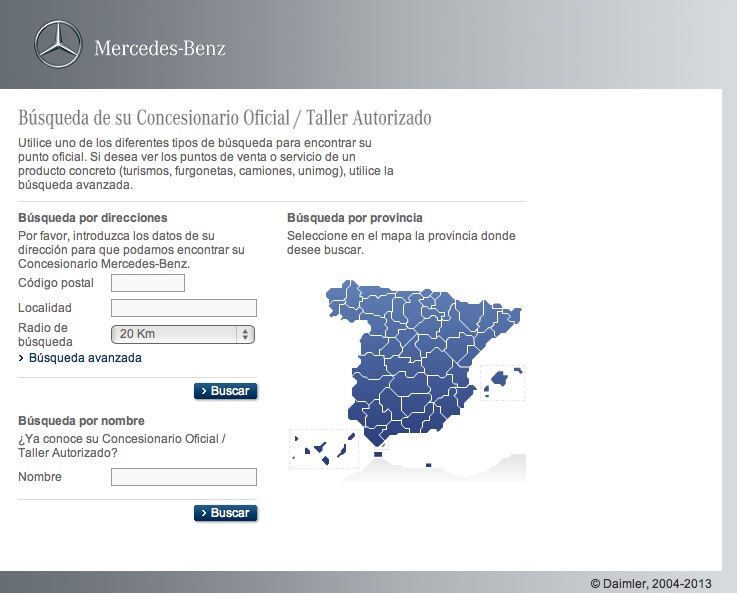This screenshot has height=593, width=737.
Task: Choose the Cádiz province at southern tip
Action: [x=372, y=437]
